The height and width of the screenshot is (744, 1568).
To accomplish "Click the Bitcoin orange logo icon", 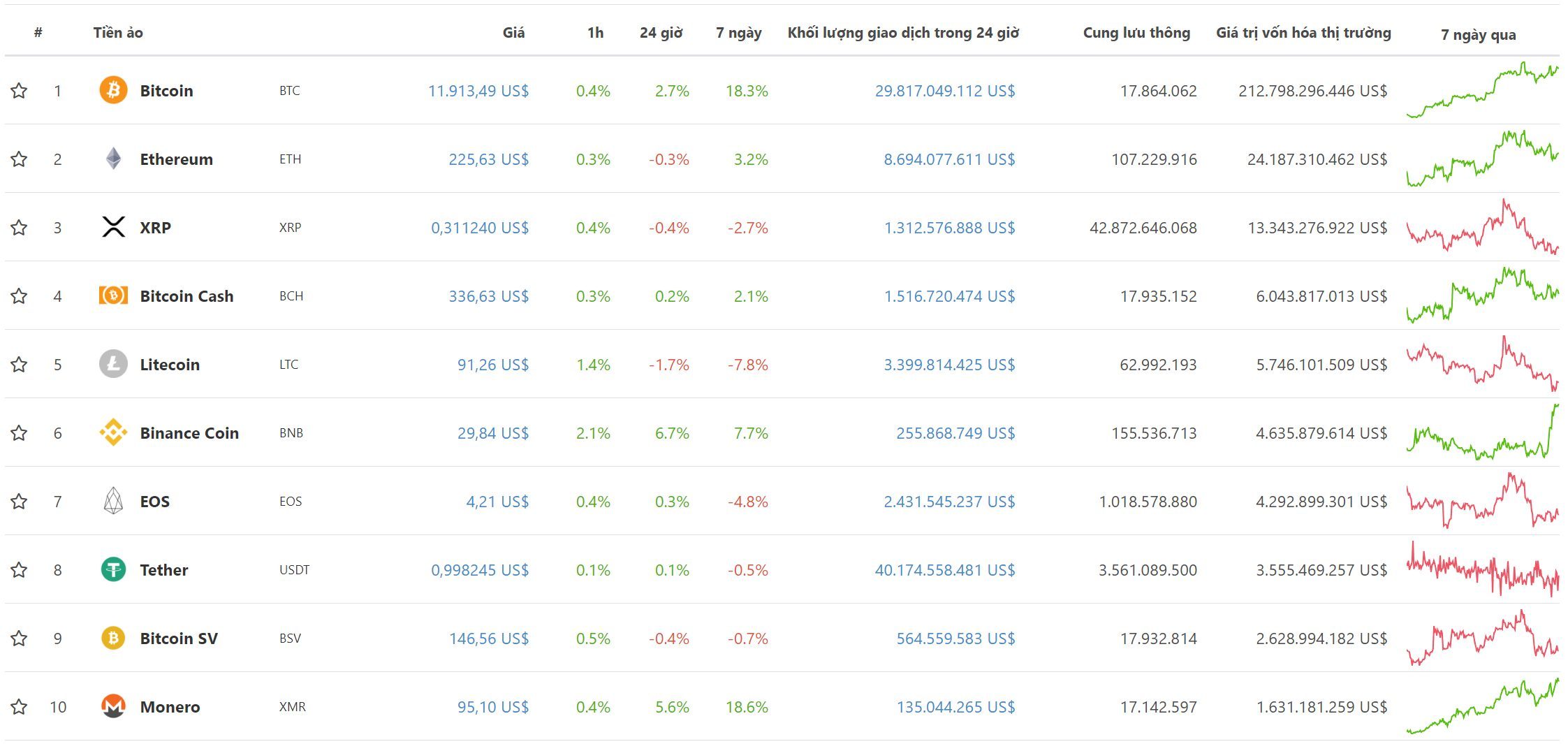I will tap(113, 90).
